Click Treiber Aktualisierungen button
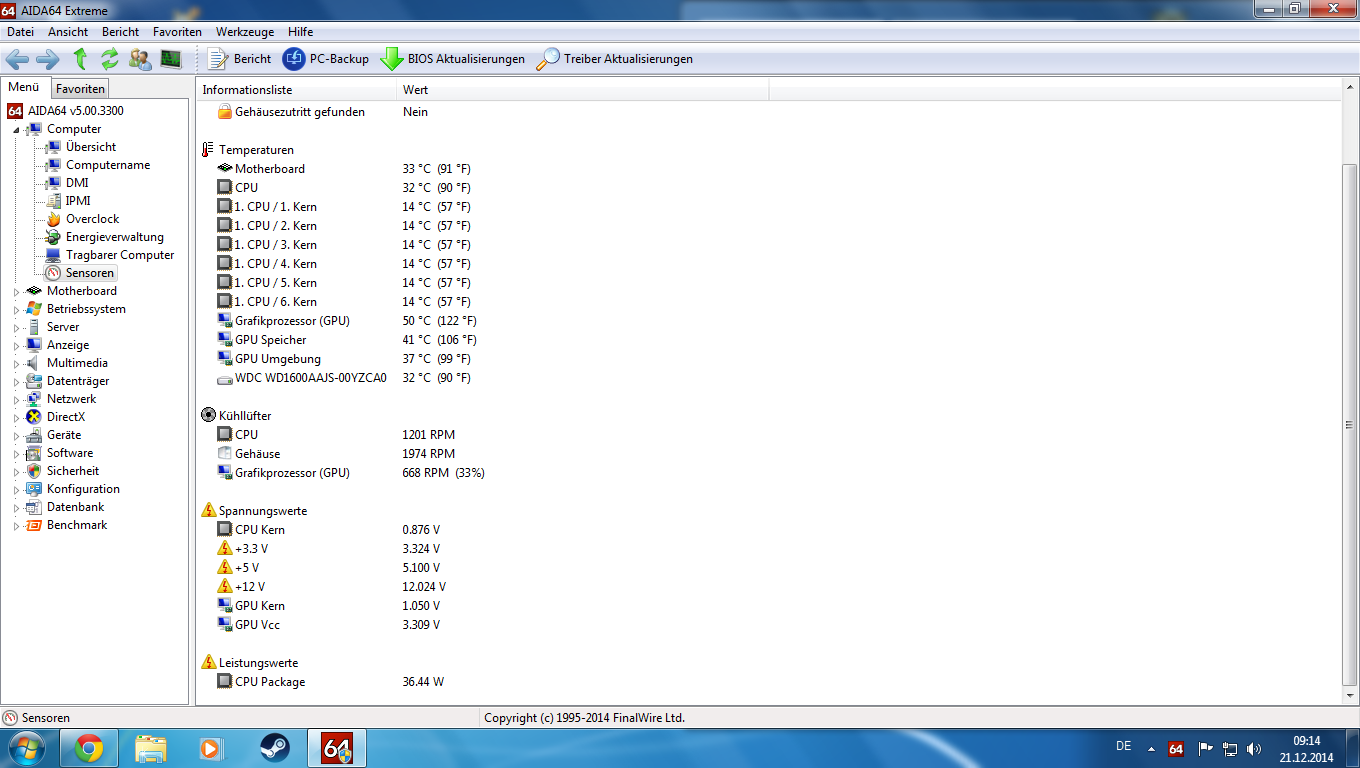The height and width of the screenshot is (768, 1360). (x=615, y=59)
